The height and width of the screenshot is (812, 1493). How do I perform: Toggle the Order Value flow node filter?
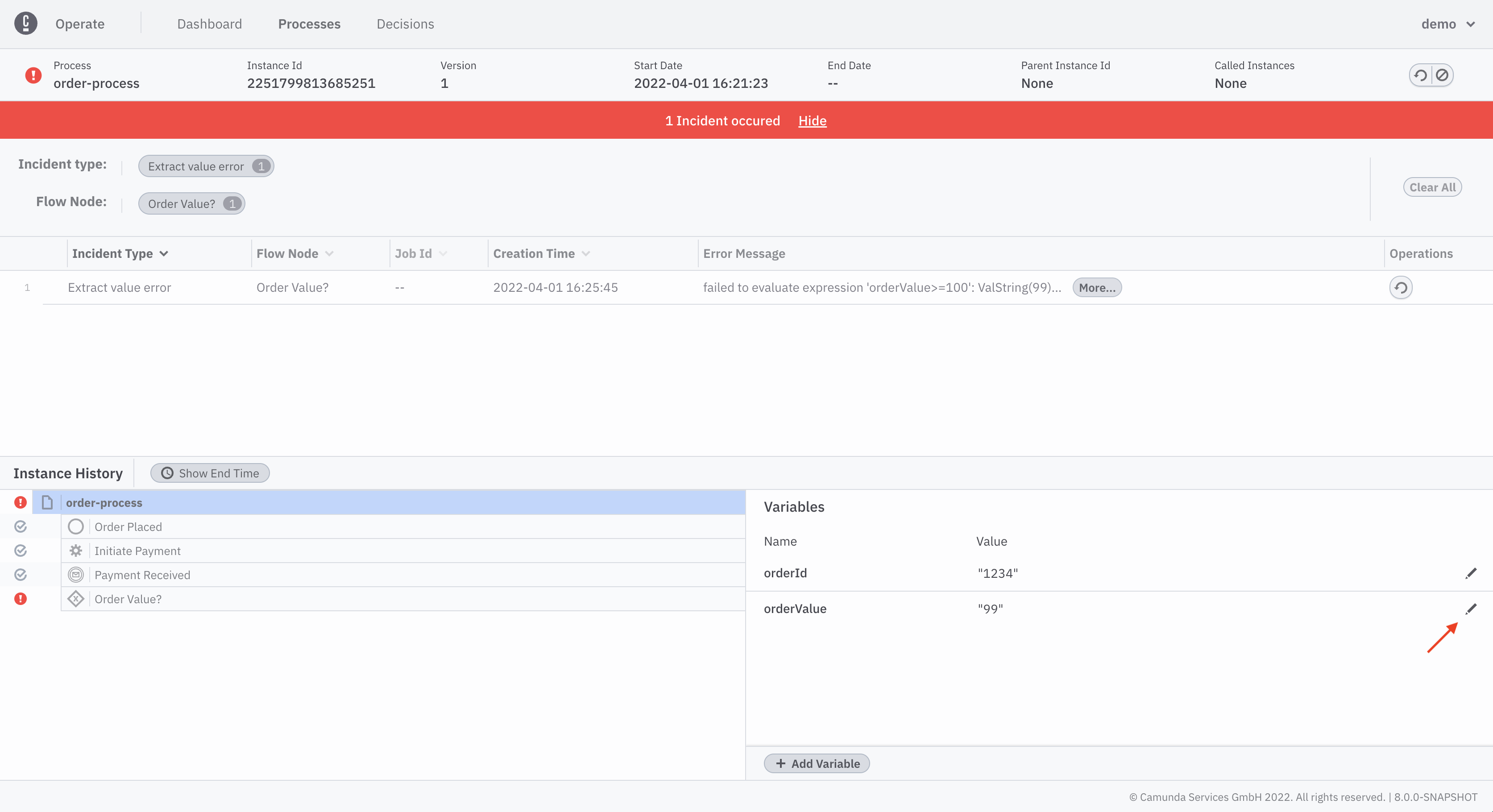pyautogui.click(x=191, y=203)
